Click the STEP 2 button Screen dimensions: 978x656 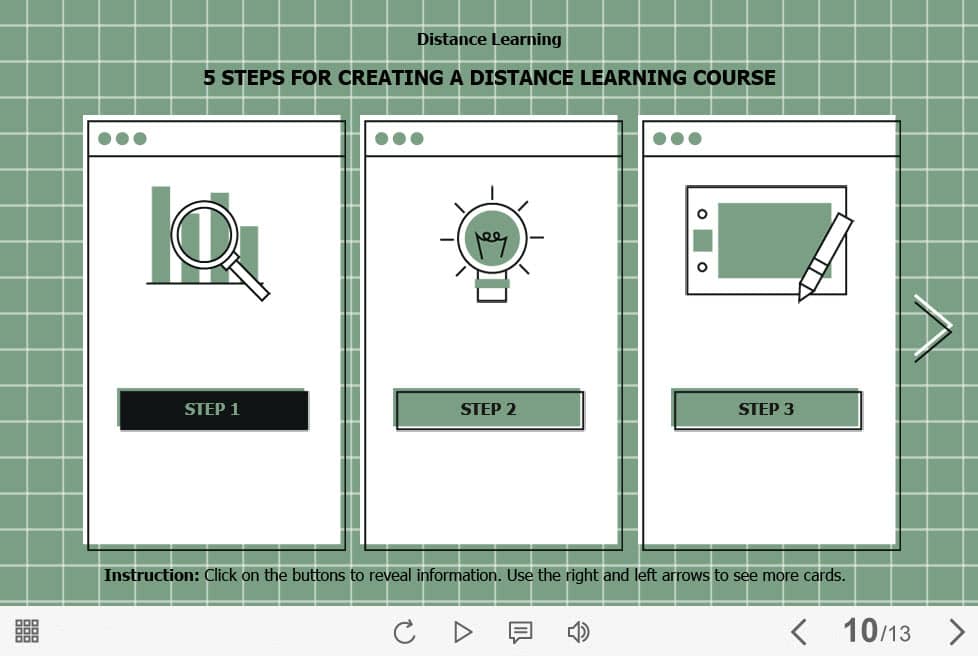click(489, 410)
